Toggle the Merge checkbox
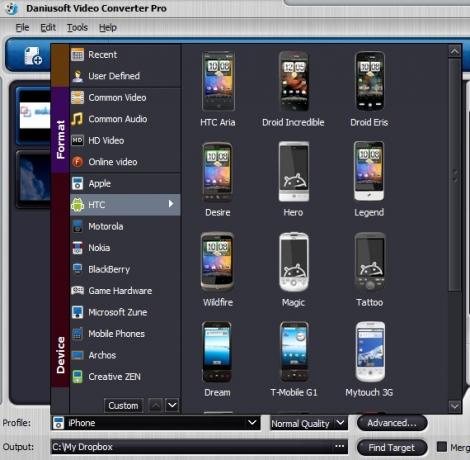Viewport: 470px width, 460px height. (x=442, y=447)
